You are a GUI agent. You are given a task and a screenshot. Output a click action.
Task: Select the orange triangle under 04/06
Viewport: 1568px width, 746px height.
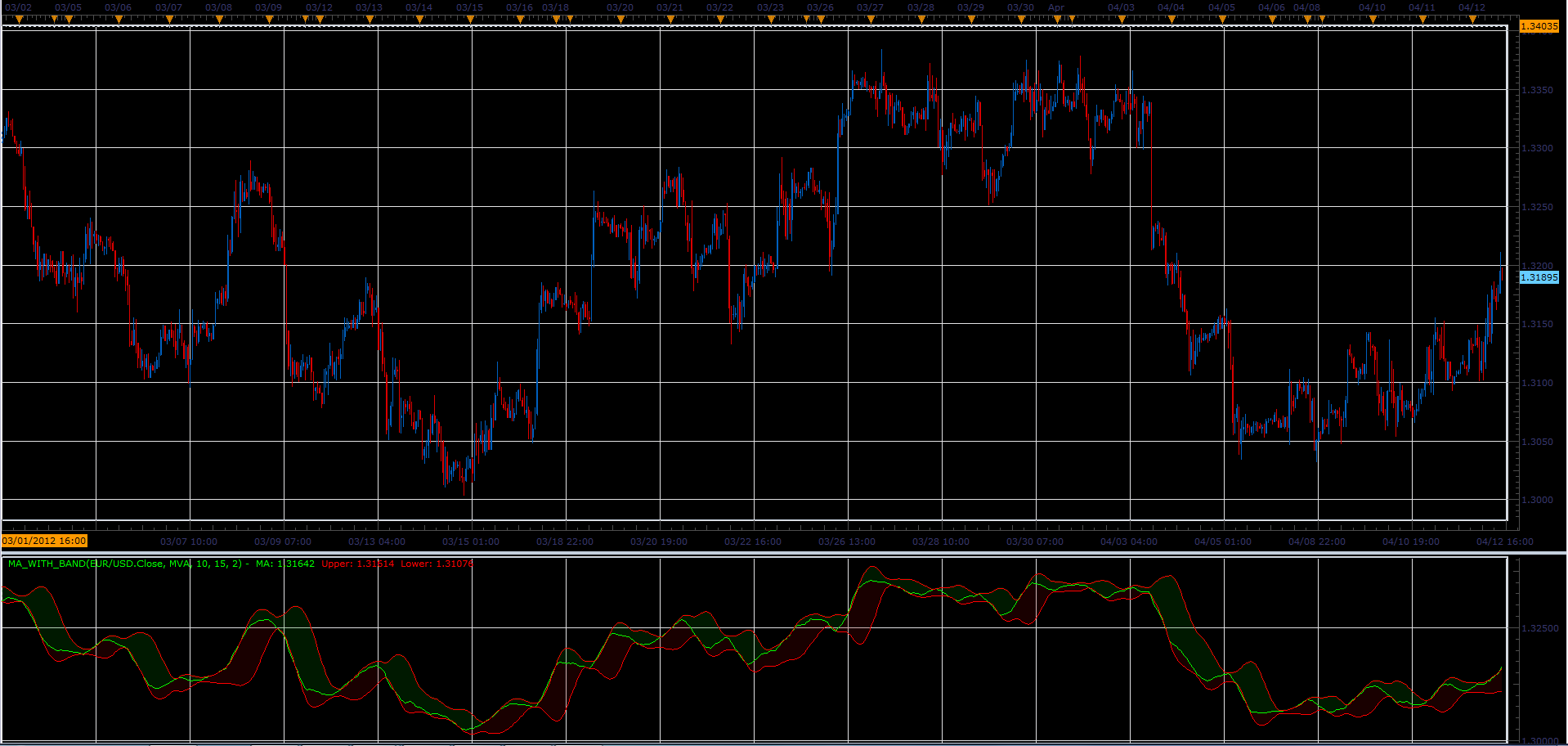point(1272,20)
